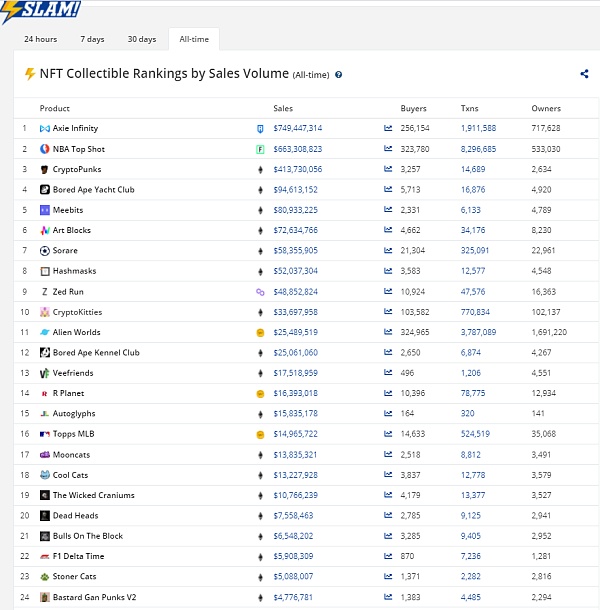Open Sorare sales chart icon
600x610 pixels.
[x=388, y=251]
